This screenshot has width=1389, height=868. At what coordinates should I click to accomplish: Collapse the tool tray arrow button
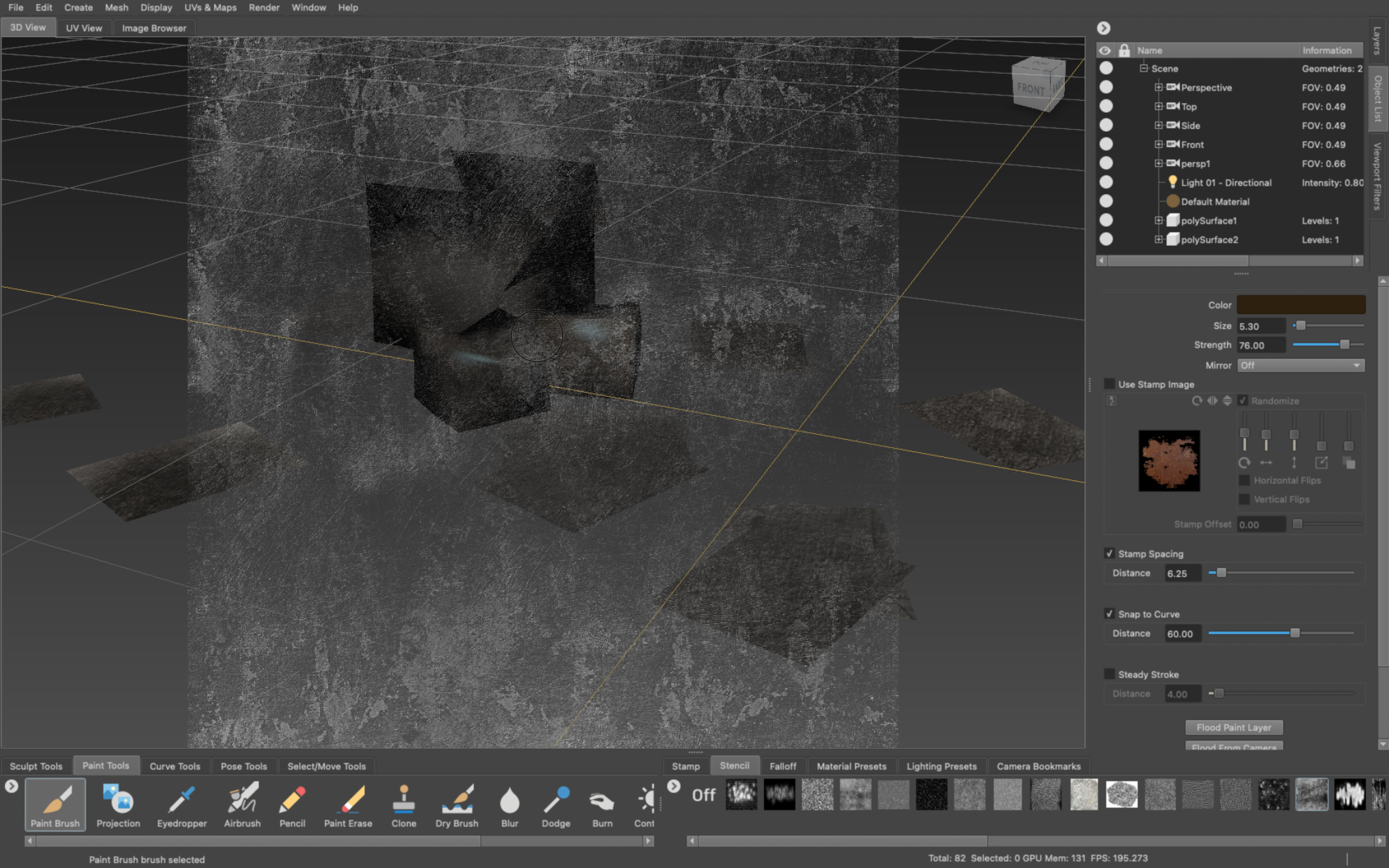[11, 786]
